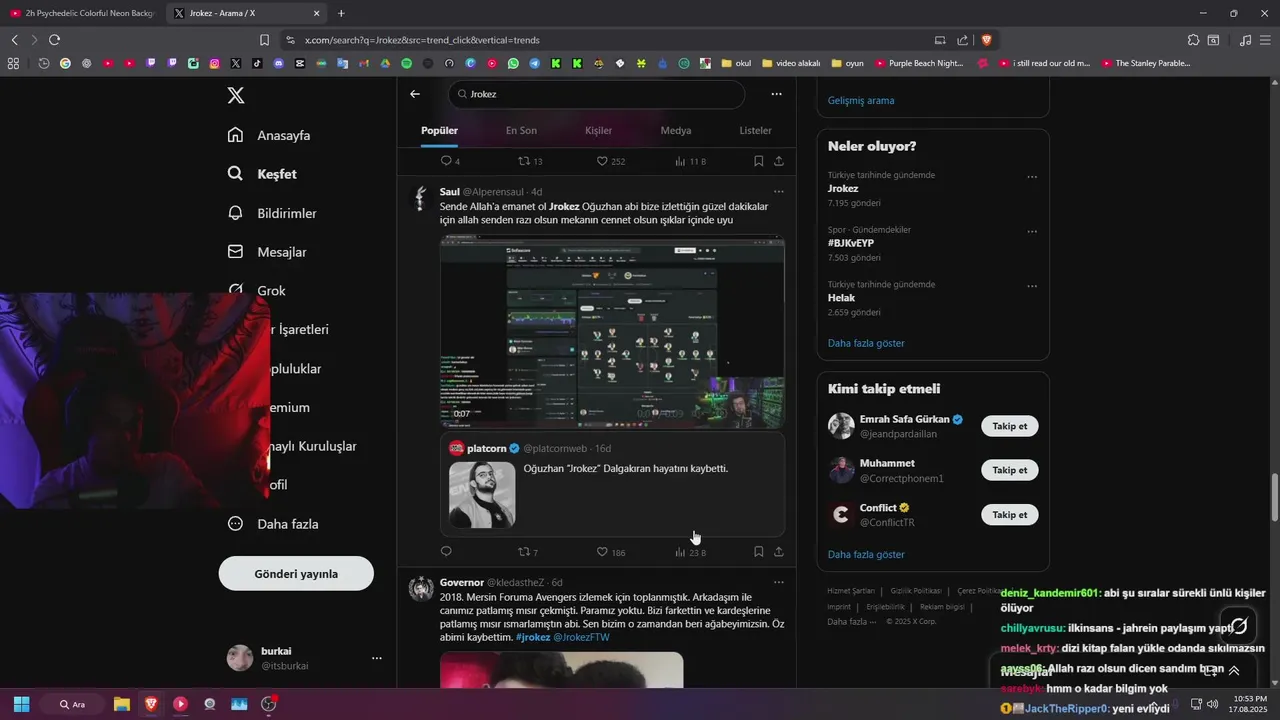
Task: Open Gelişmiş arama link
Action: 861,100
